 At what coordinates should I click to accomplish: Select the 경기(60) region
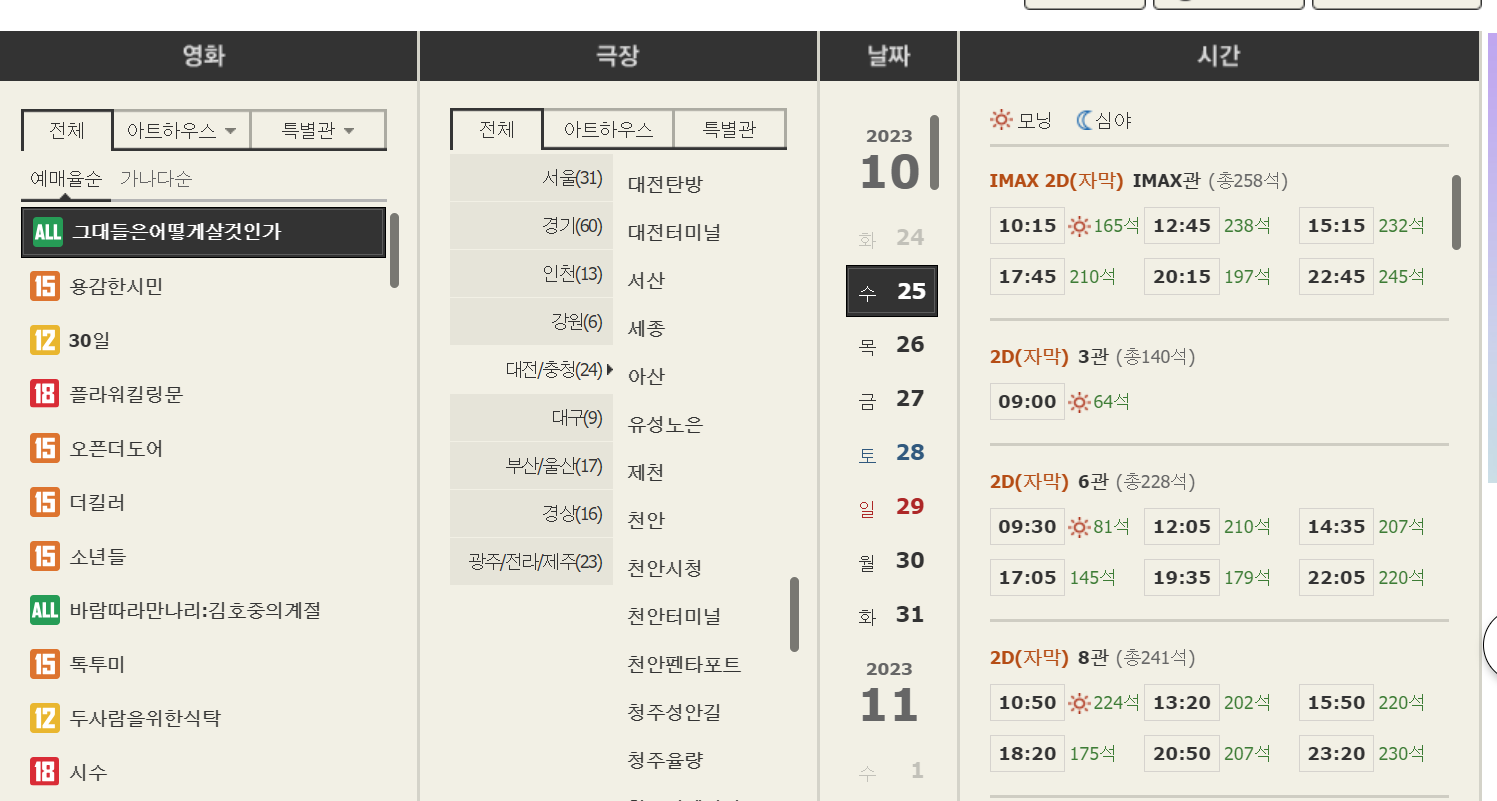531,226
